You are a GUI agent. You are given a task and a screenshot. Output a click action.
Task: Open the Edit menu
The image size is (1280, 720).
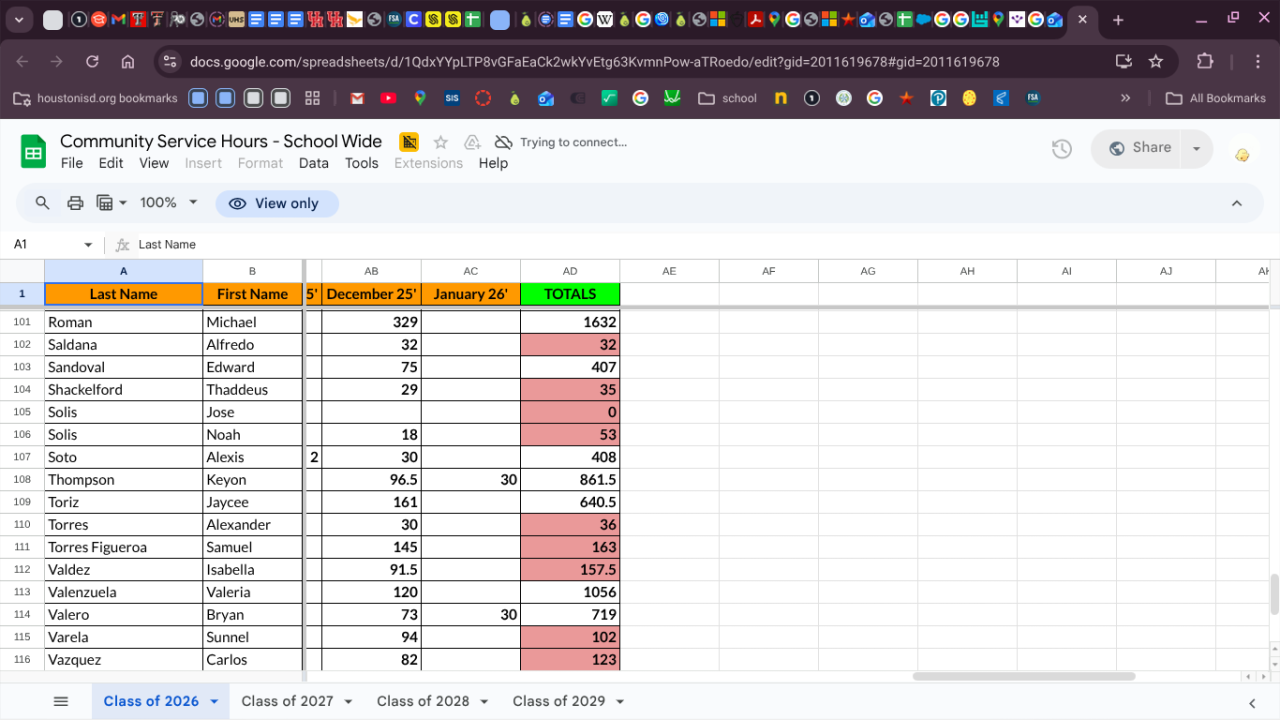(x=111, y=163)
